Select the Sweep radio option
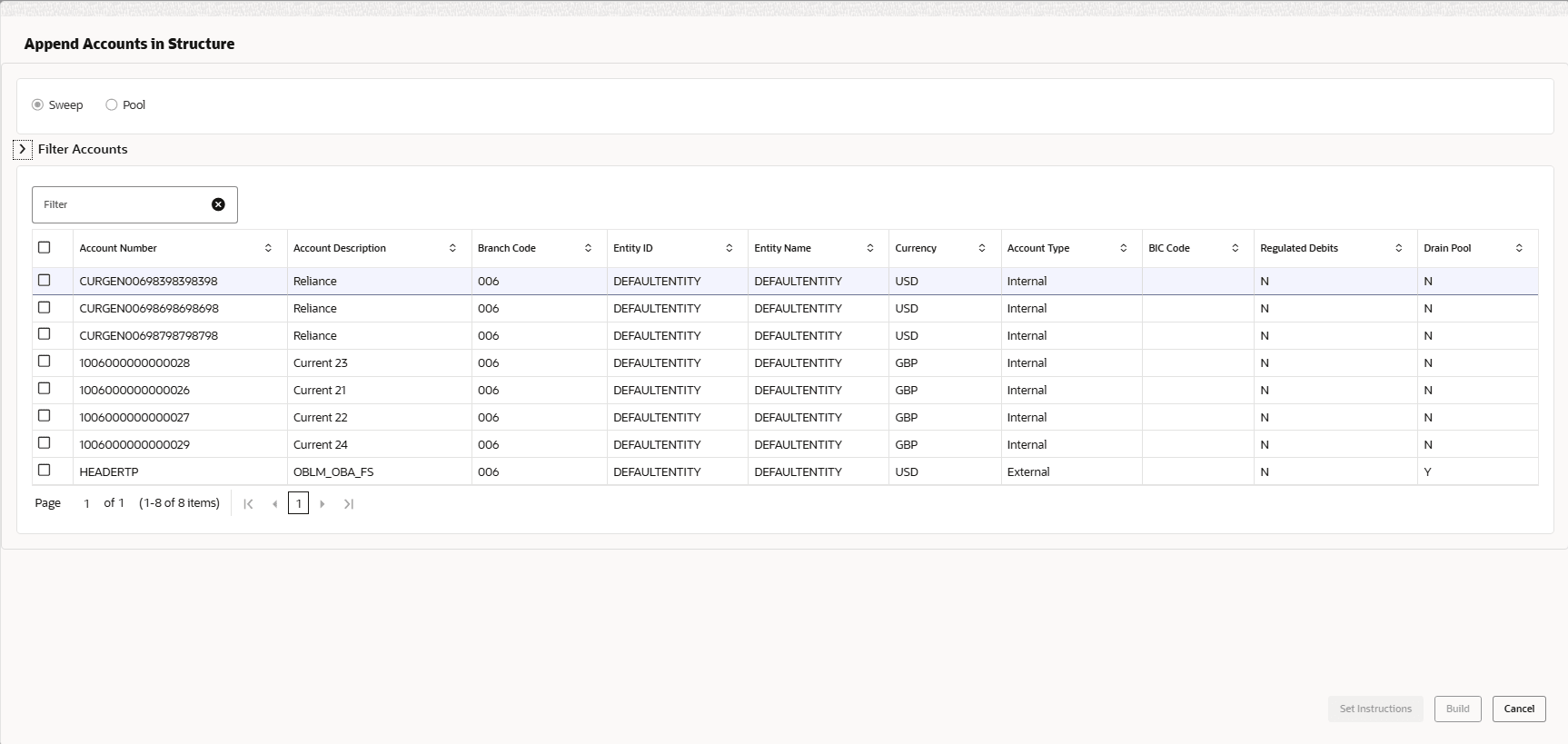1568x744 pixels. [x=37, y=104]
